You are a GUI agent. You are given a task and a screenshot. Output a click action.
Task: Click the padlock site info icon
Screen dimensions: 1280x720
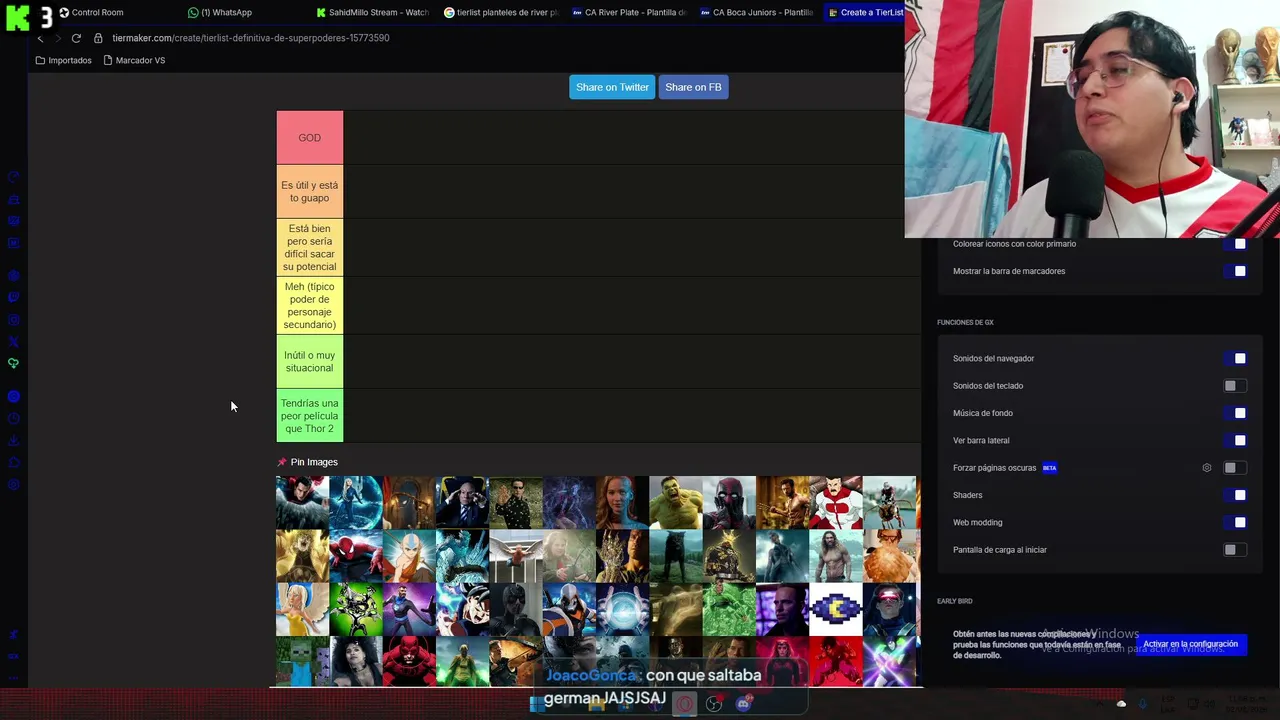point(98,38)
